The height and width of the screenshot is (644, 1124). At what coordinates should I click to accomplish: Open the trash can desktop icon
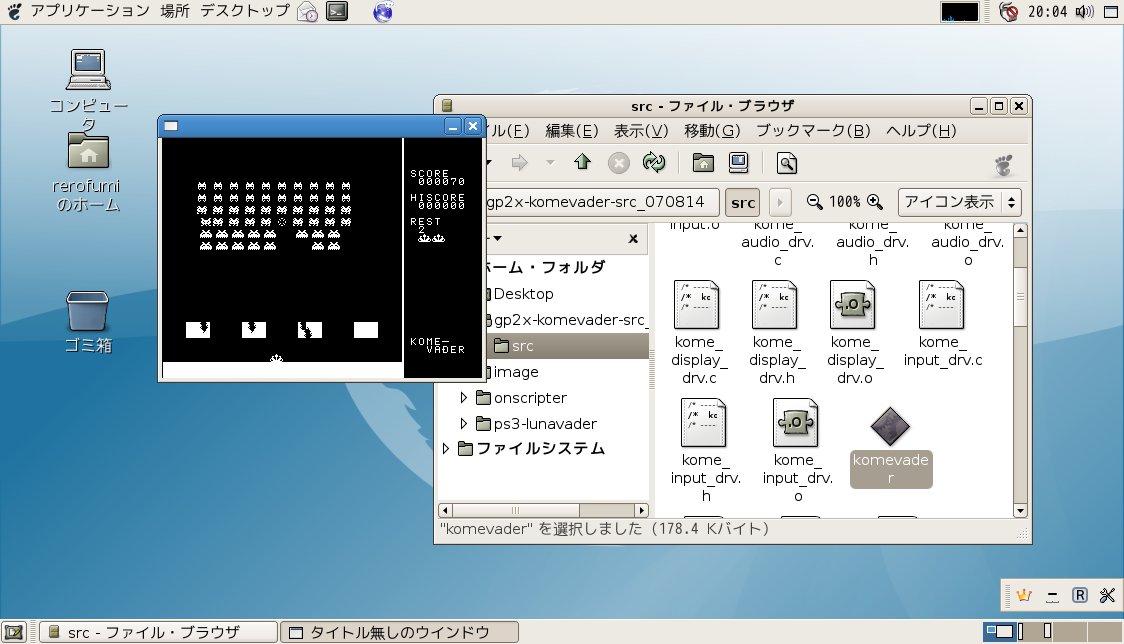pos(87,311)
